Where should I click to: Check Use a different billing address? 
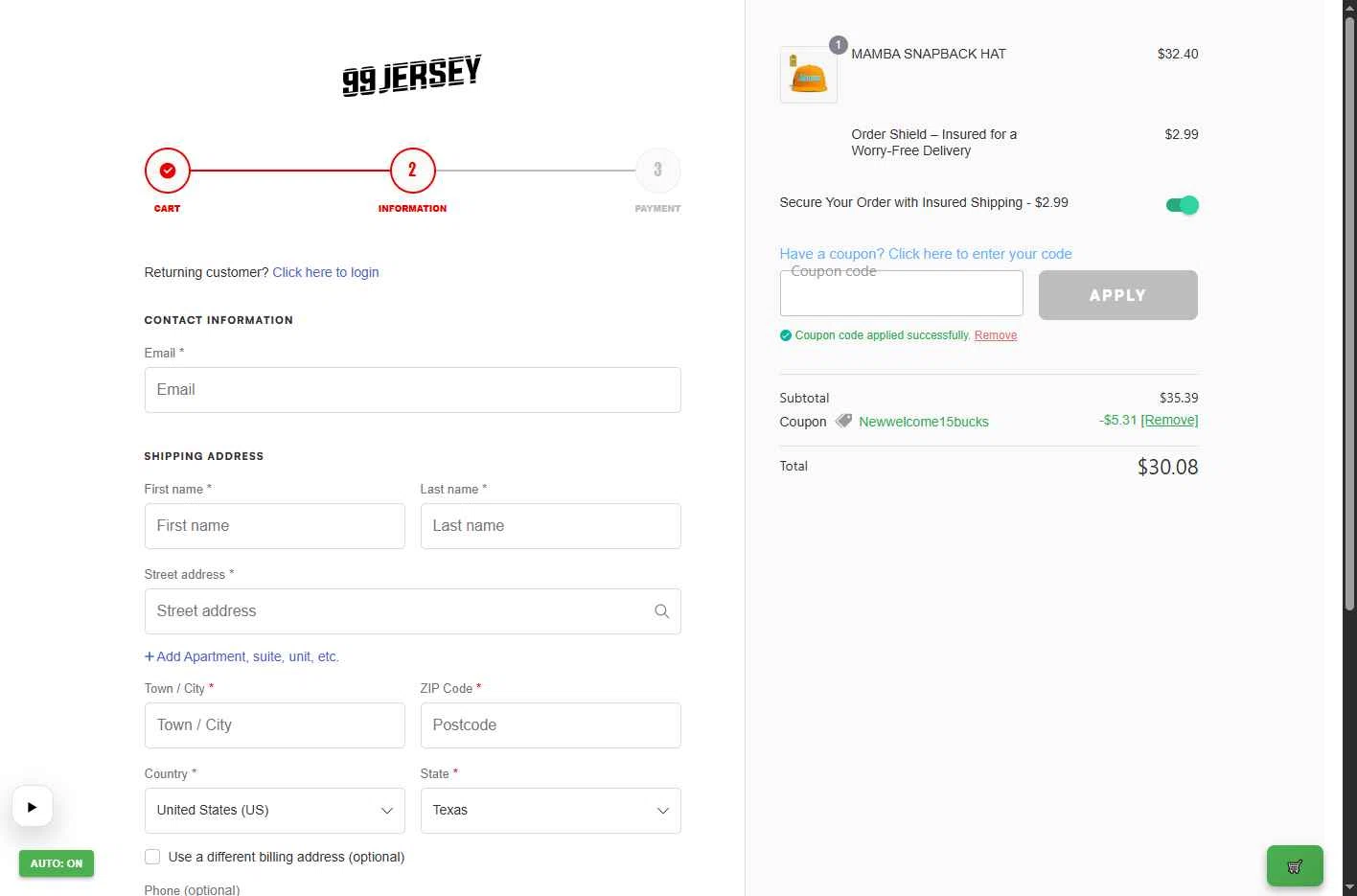click(x=152, y=857)
